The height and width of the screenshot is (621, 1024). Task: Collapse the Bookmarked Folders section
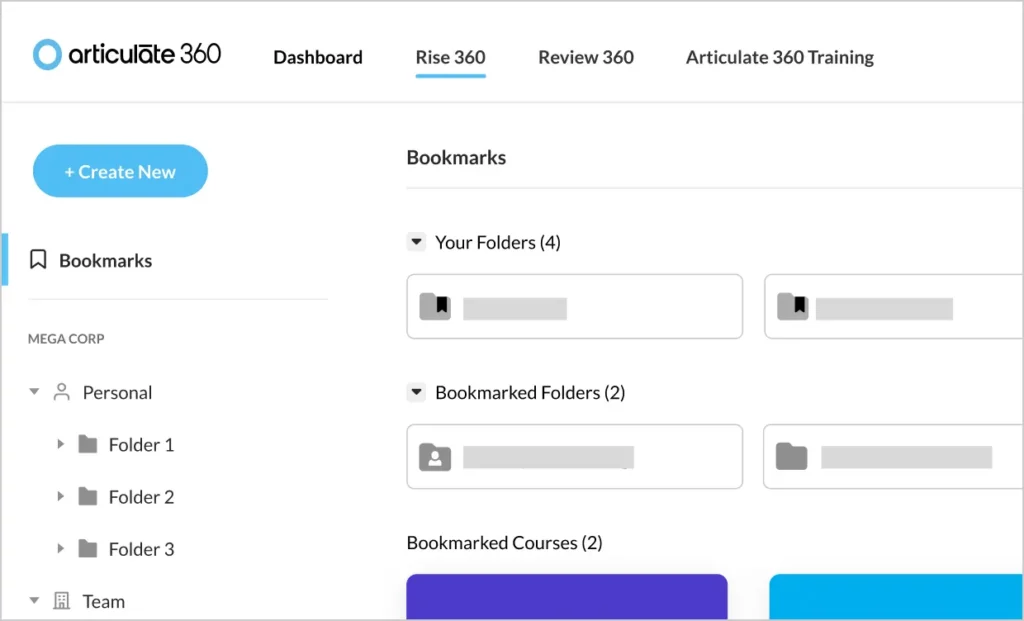click(417, 392)
